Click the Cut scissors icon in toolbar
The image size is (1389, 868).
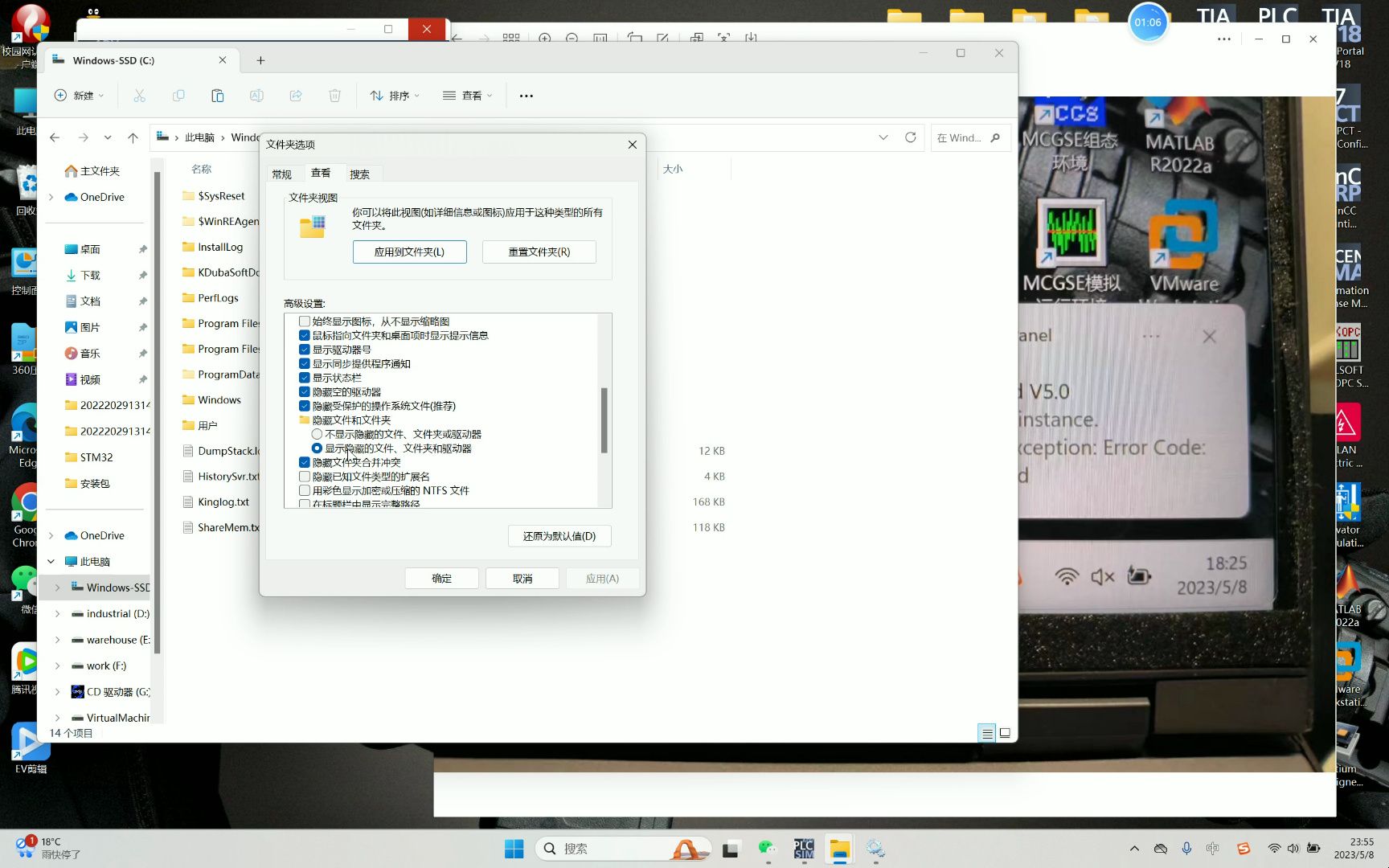[139, 96]
